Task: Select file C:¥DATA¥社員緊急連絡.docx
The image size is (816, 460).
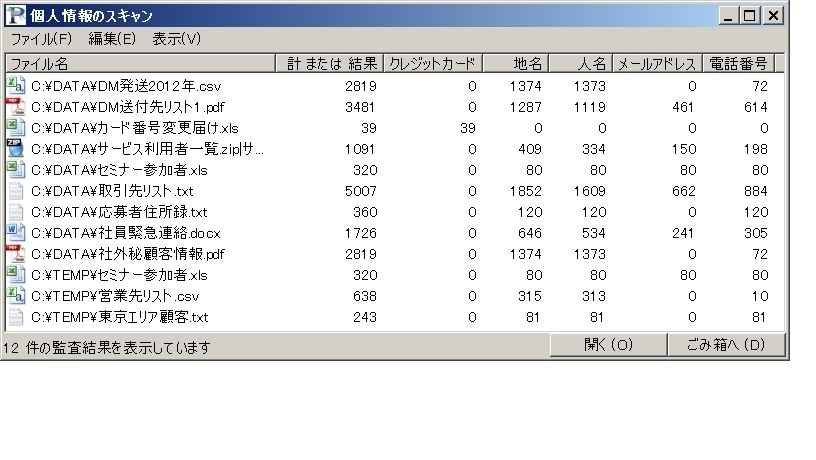Action: [x=126, y=233]
